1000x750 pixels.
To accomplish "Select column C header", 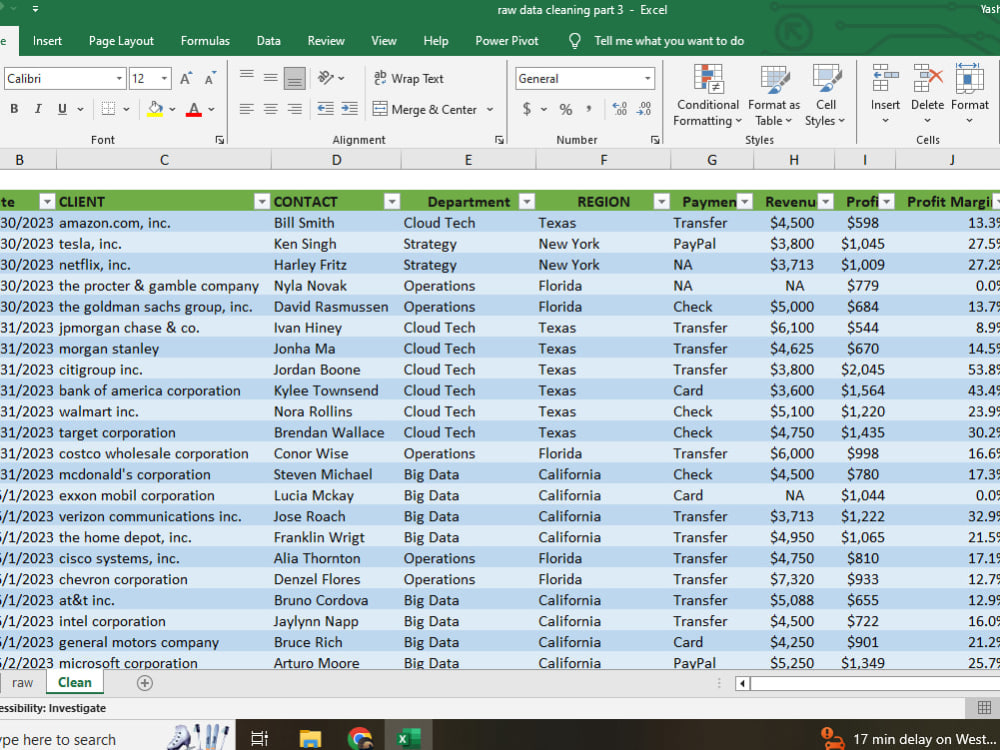I will pos(164,160).
